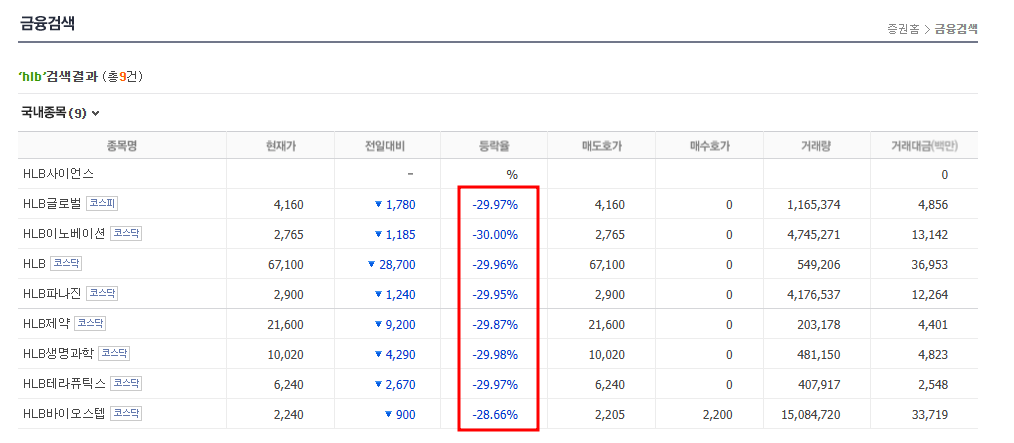
Task: Click the 코스닥 badge beside HLB이노베이션
Action: pos(126,233)
